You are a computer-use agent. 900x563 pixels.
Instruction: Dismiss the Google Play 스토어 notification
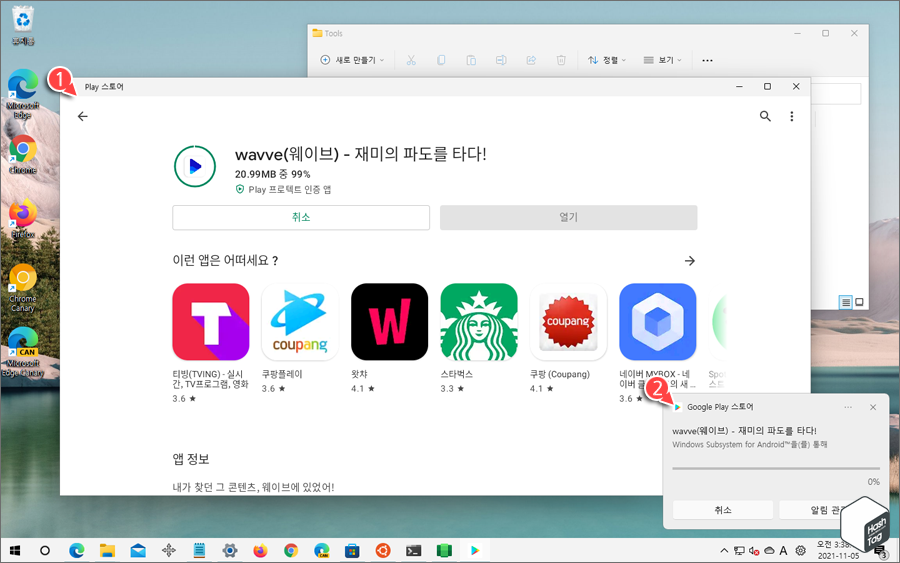pyautogui.click(x=873, y=407)
